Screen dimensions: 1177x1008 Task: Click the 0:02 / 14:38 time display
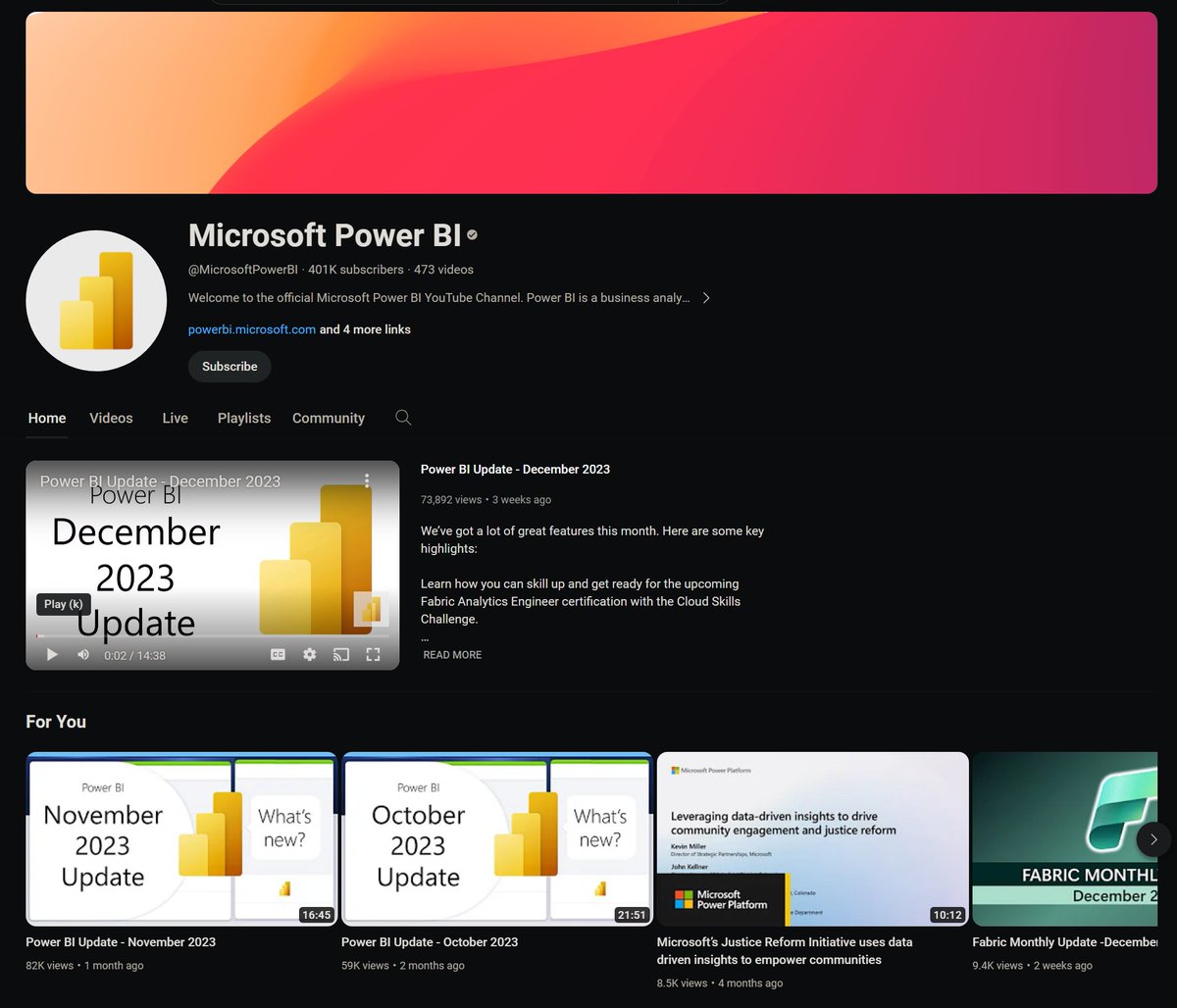coord(134,656)
